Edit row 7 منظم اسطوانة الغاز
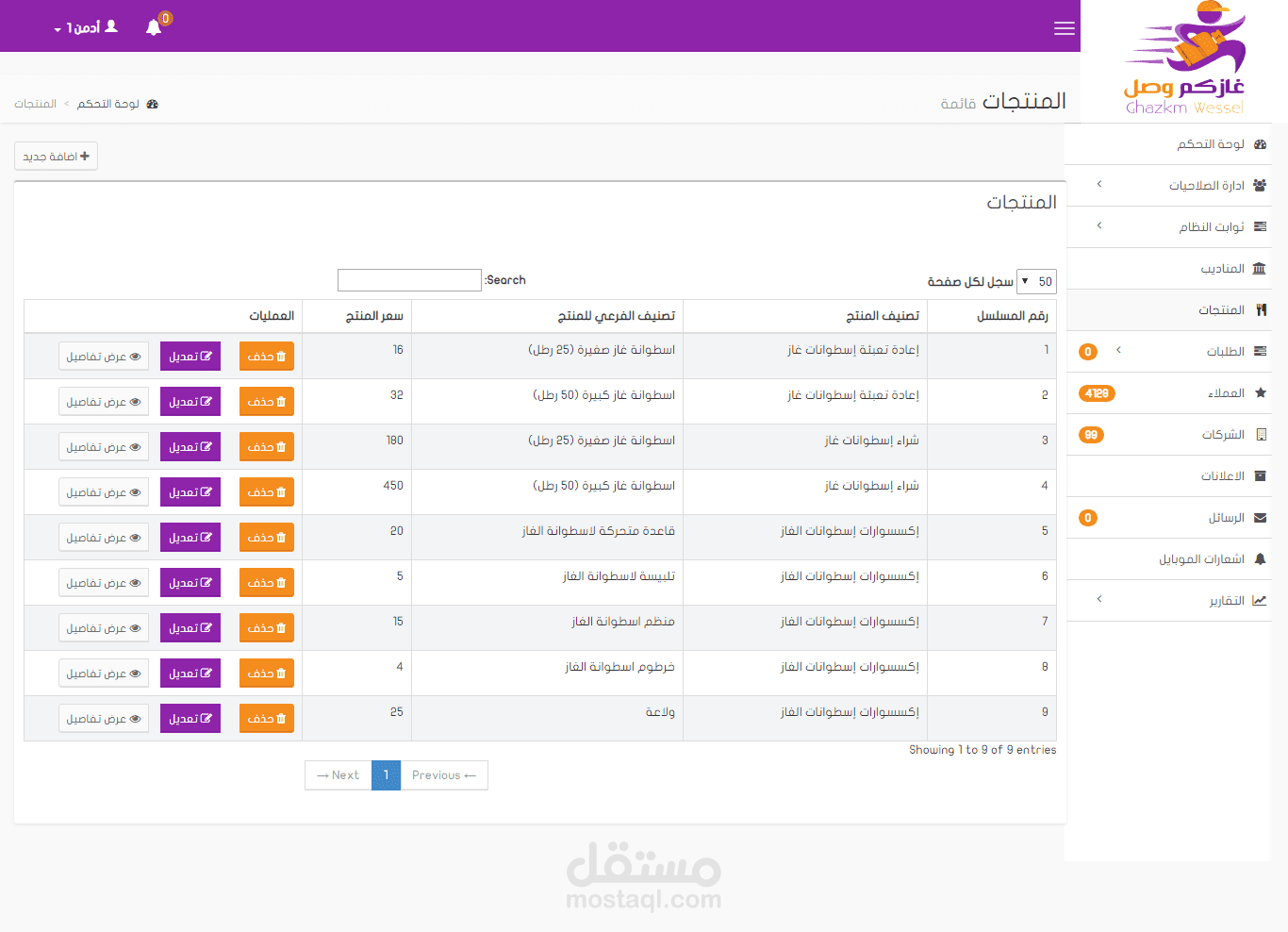Image resolution: width=1288 pixels, height=932 pixels. (x=190, y=628)
